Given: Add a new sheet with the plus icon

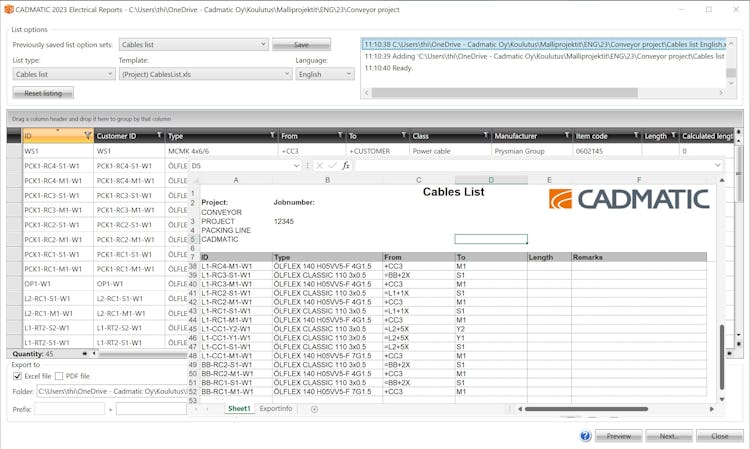Looking at the screenshot, I should pos(314,409).
